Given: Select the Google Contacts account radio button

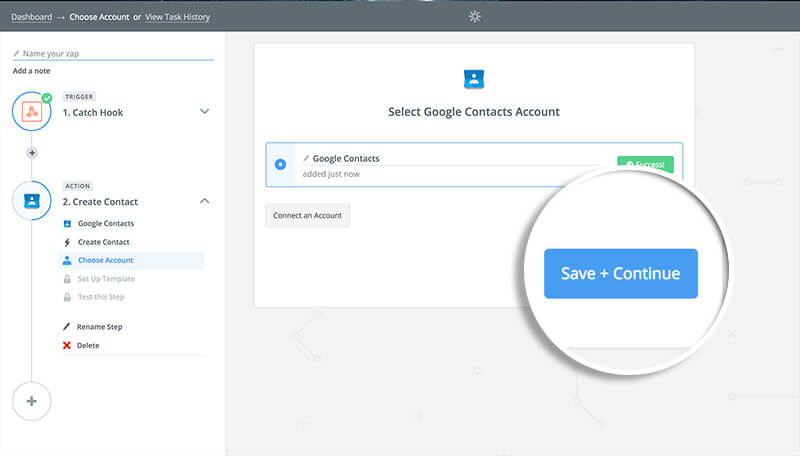Looking at the screenshot, I should [x=280, y=164].
